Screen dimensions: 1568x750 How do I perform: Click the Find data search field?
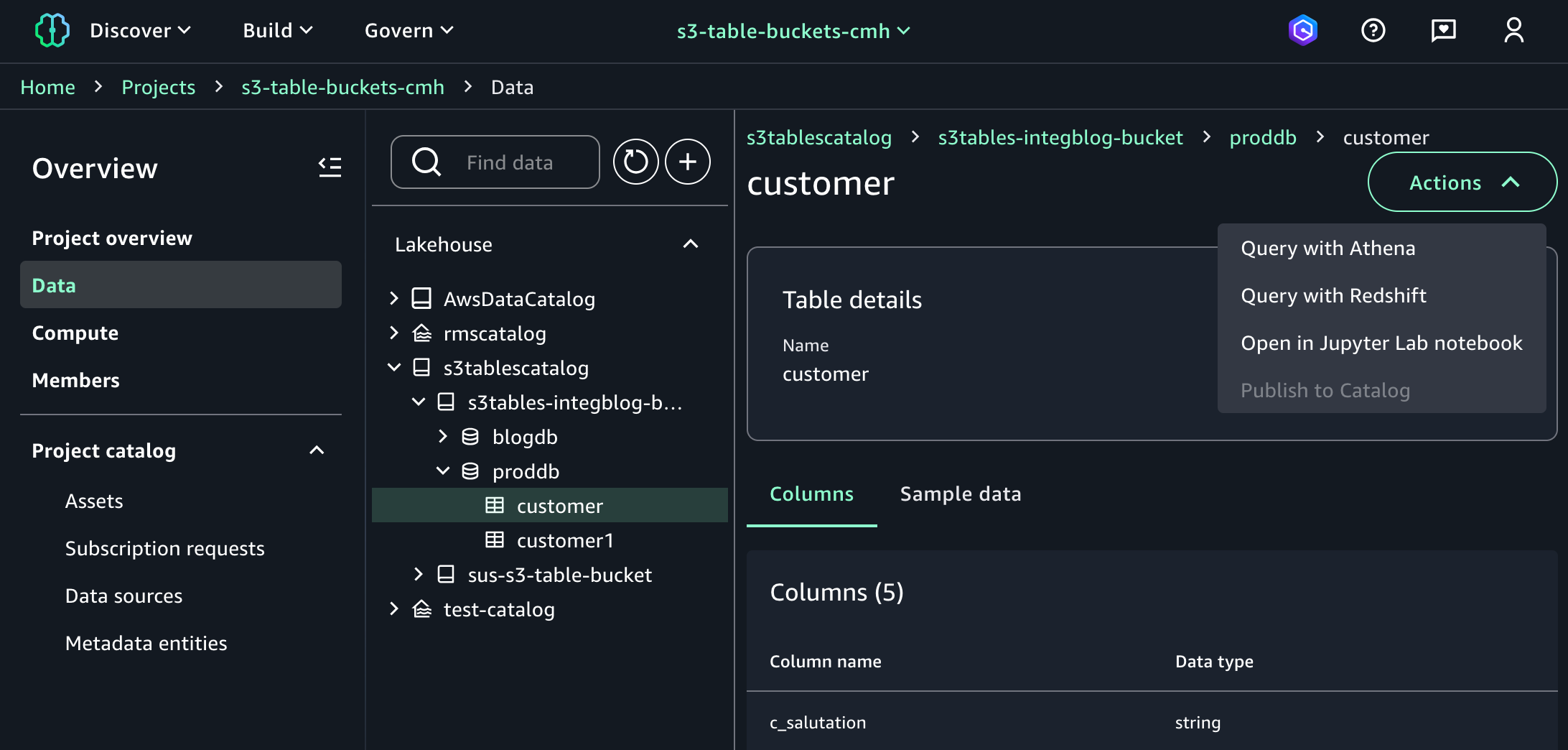pos(510,162)
